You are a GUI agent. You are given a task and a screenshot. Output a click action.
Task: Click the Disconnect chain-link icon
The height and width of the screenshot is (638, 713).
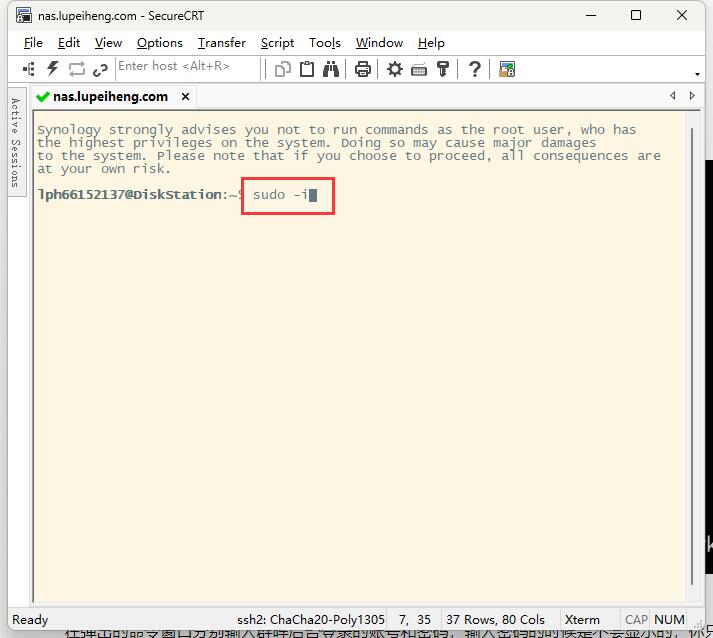click(x=100, y=70)
